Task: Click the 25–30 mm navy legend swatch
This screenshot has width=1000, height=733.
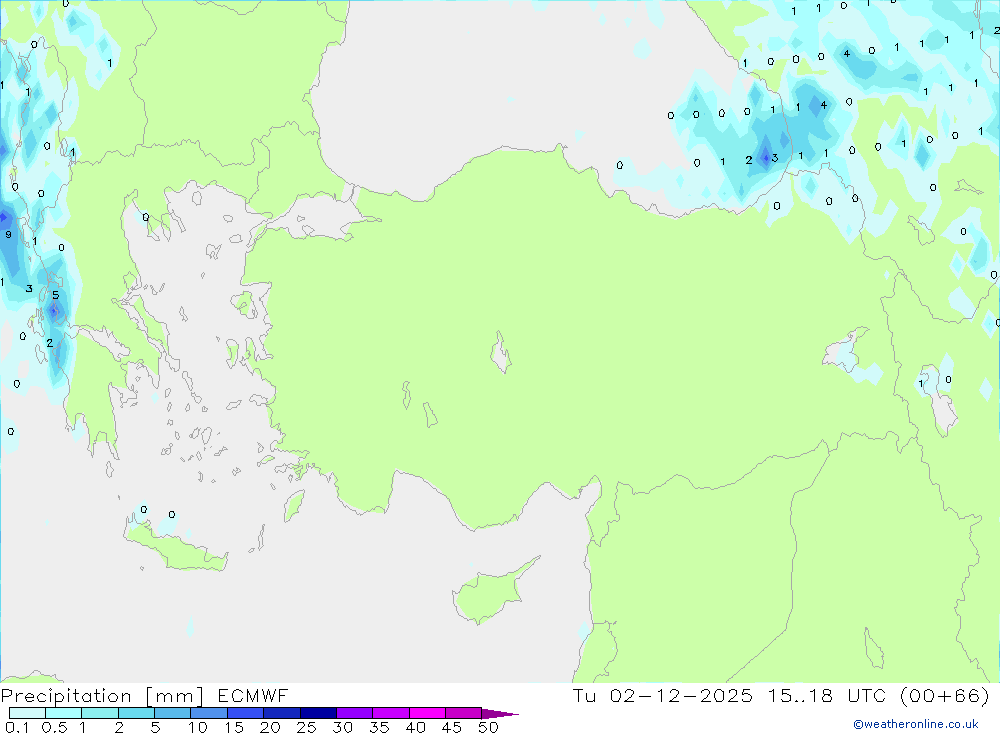Action: click(318, 713)
